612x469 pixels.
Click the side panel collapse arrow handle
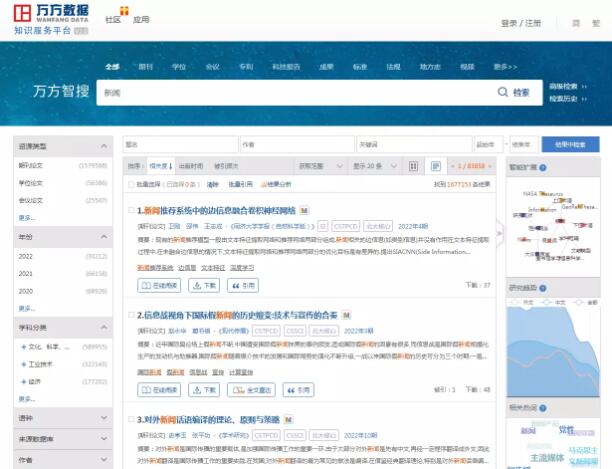coord(499,233)
